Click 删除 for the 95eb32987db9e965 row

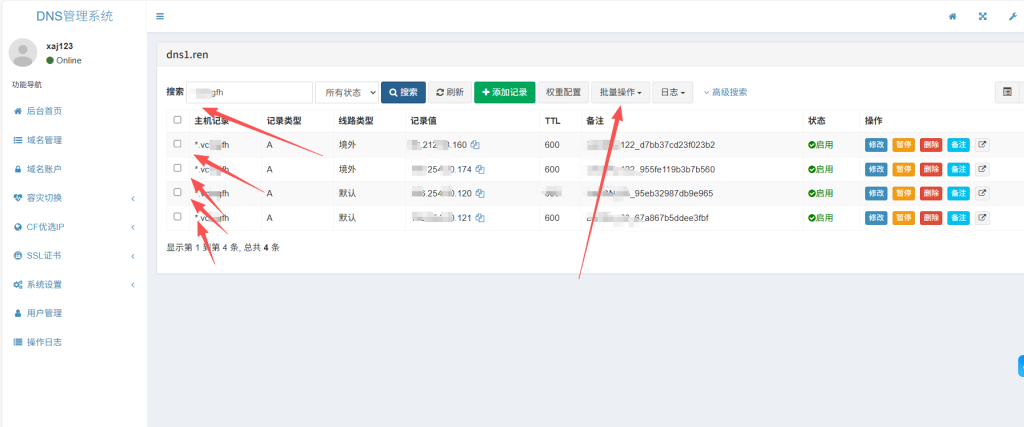point(931,193)
